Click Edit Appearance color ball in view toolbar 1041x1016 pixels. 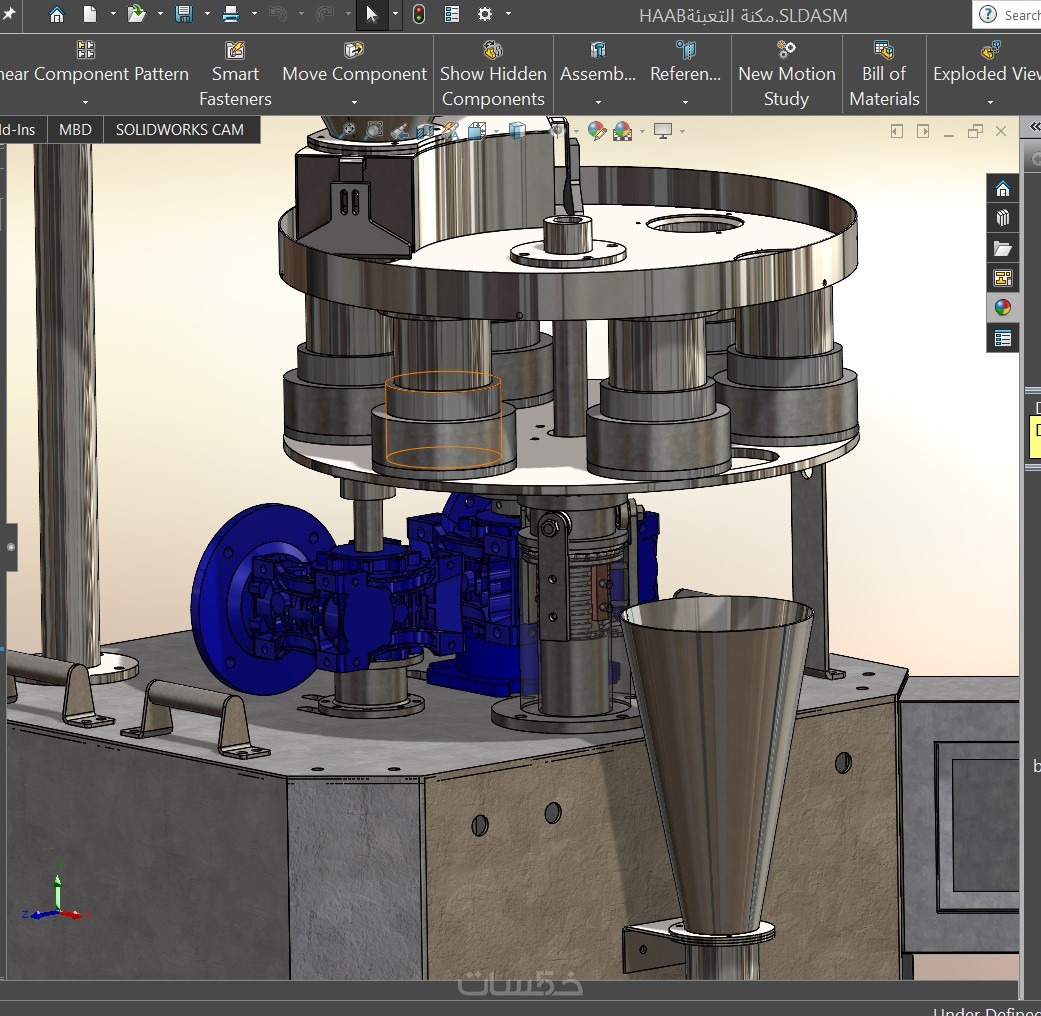click(x=596, y=130)
